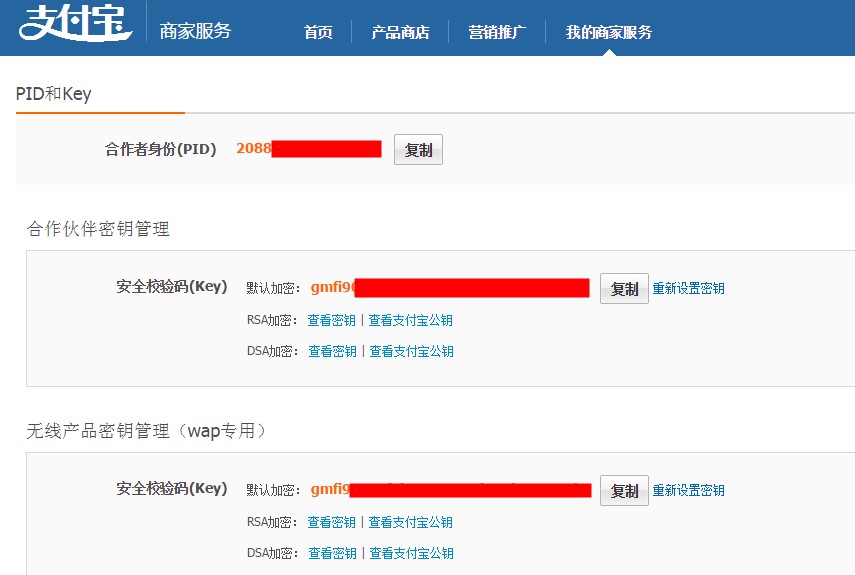Select the PID value starting 2088
855x575 pixels.
[x=309, y=148]
